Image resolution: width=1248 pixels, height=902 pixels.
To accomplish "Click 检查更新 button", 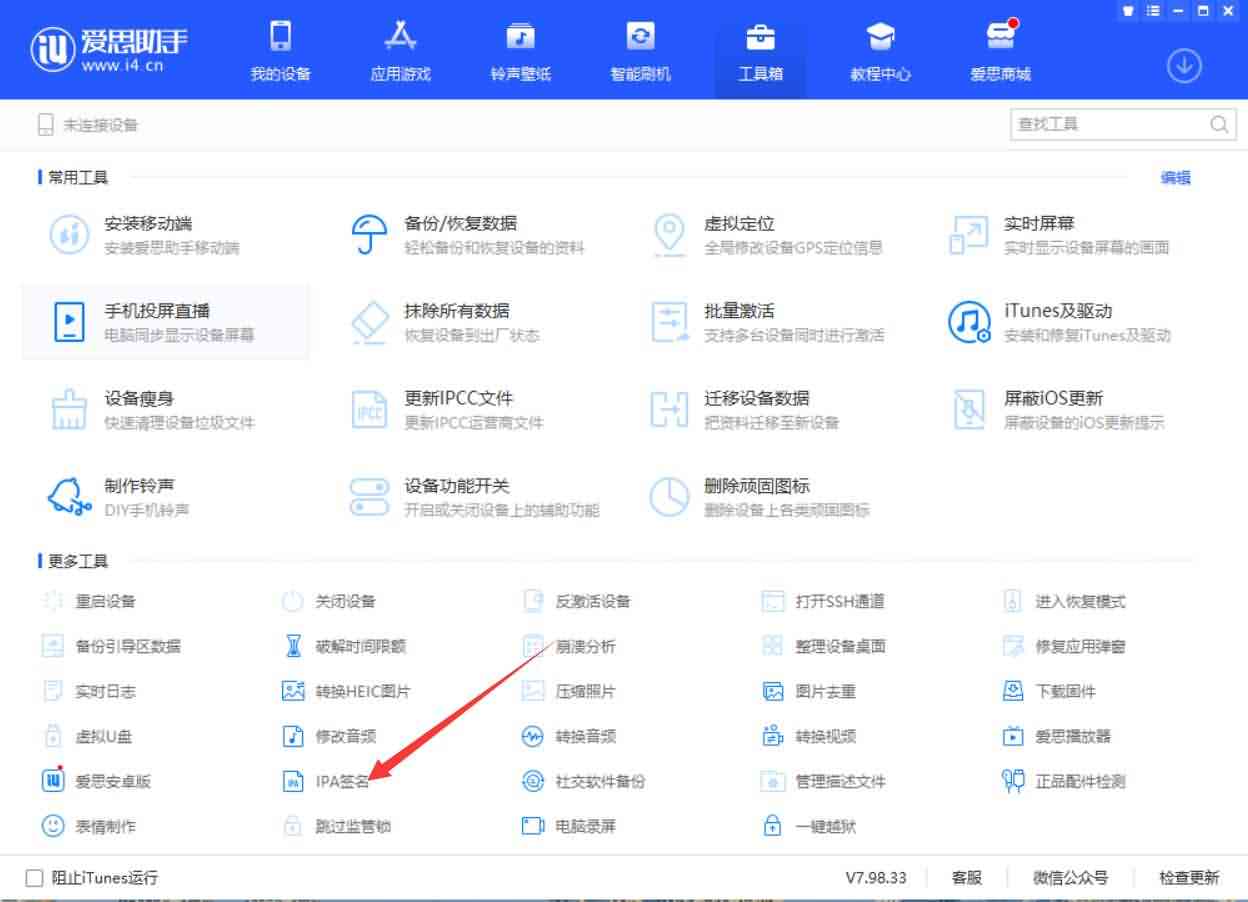I will 1189,878.
